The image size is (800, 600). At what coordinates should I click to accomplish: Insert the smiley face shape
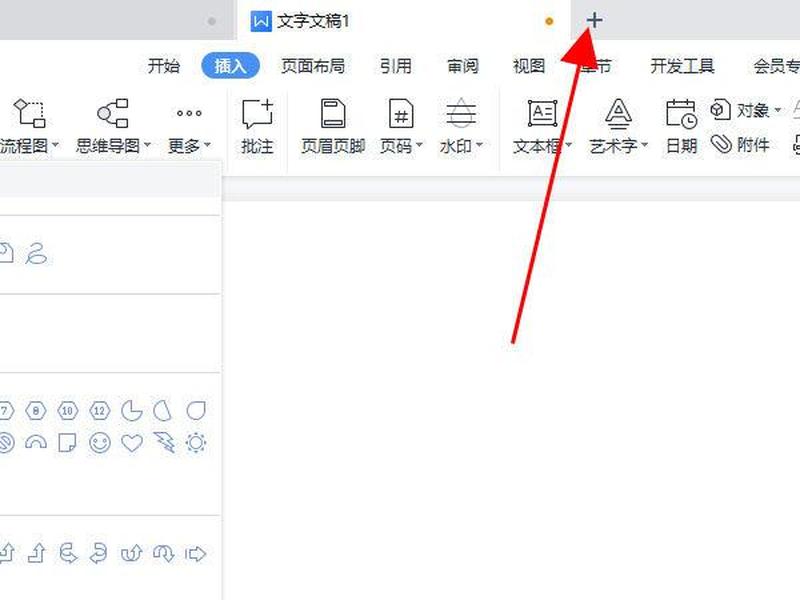99,443
